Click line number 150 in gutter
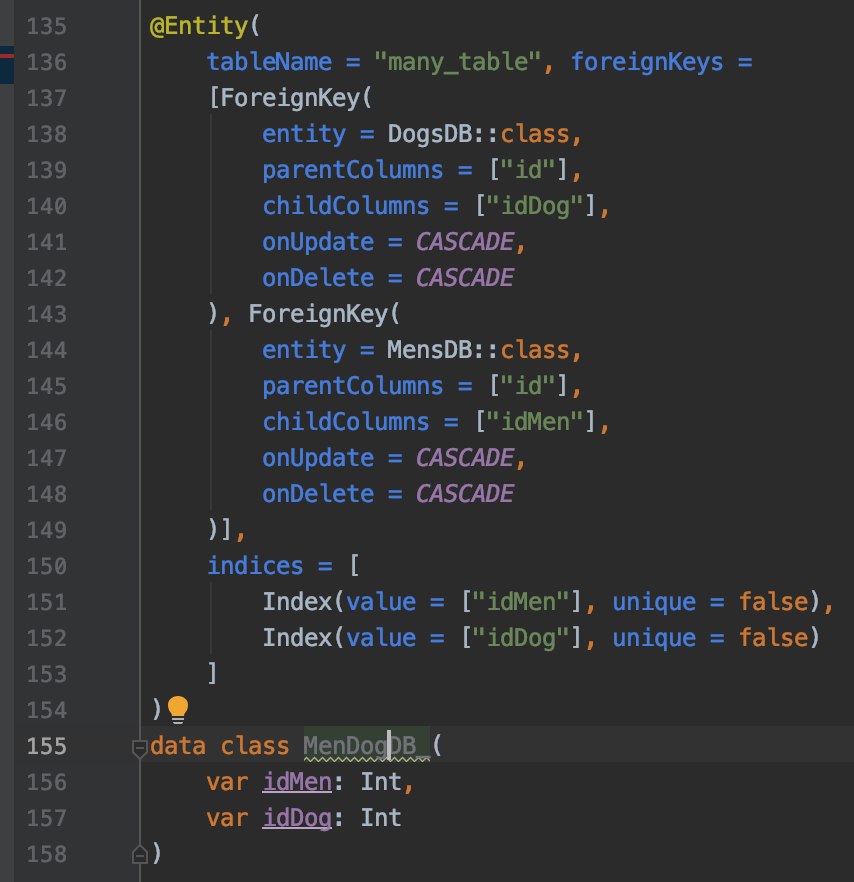The width and height of the screenshot is (854, 882). 47,566
